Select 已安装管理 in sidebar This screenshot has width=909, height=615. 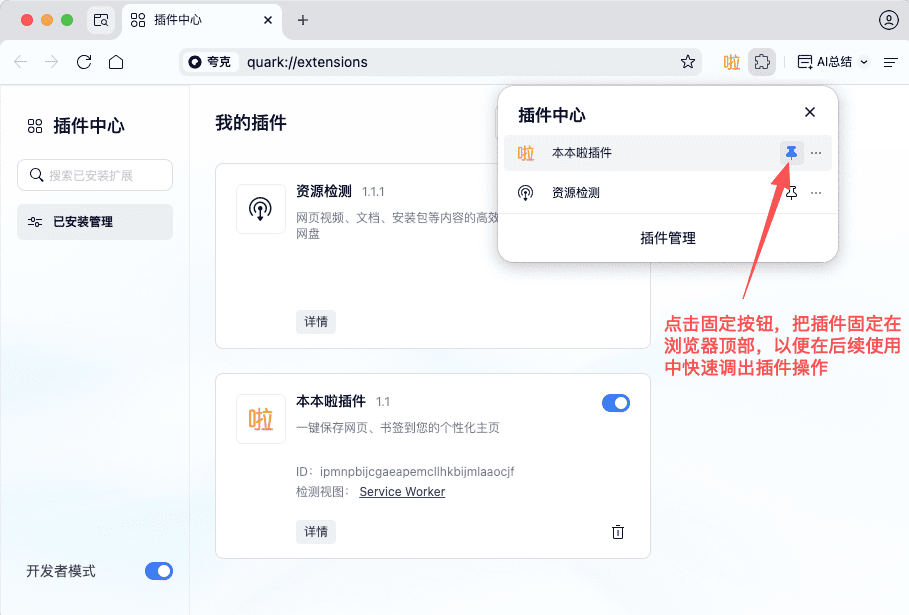95,222
